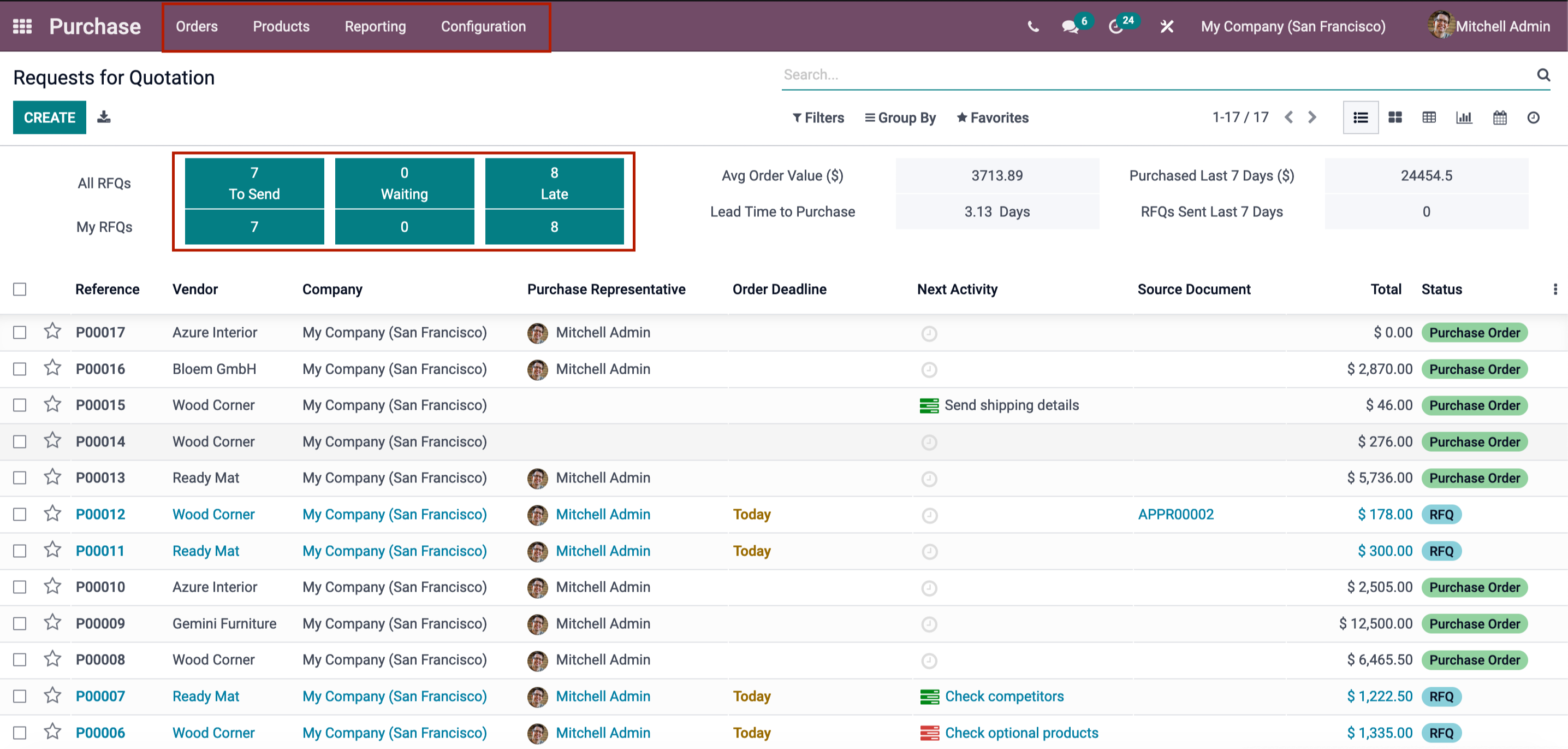The height and width of the screenshot is (749, 1568).
Task: Star the P00009 order as favorite
Action: [x=52, y=622]
